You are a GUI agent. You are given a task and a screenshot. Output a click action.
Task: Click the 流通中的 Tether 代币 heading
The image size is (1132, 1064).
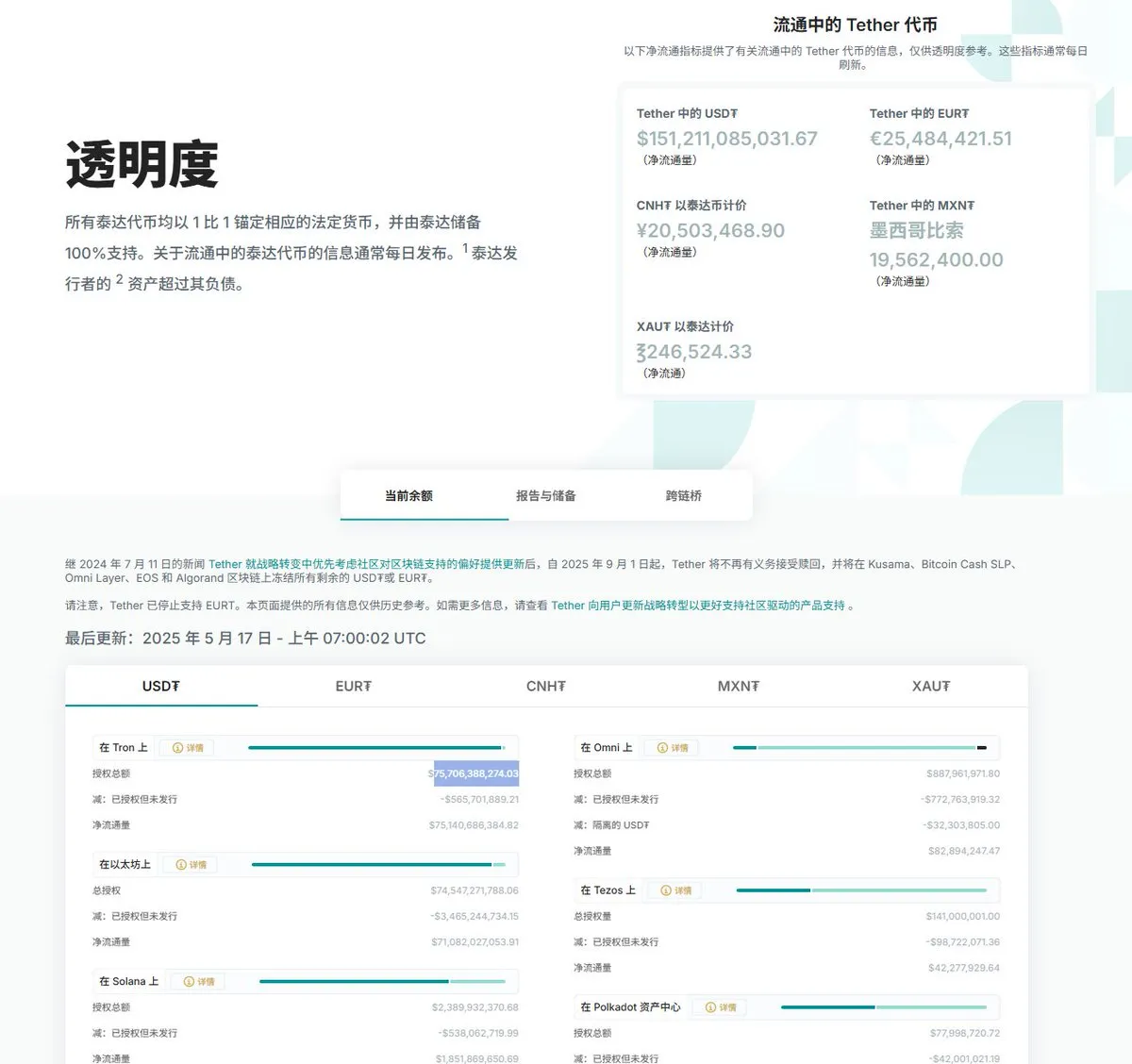coord(856,25)
